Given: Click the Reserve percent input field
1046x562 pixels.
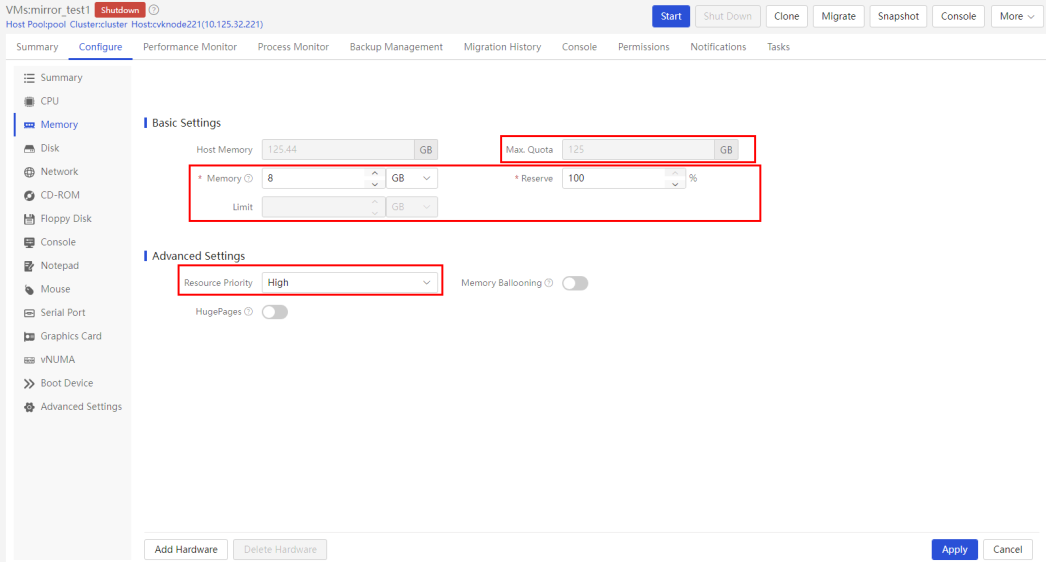Looking at the screenshot, I should coord(615,178).
